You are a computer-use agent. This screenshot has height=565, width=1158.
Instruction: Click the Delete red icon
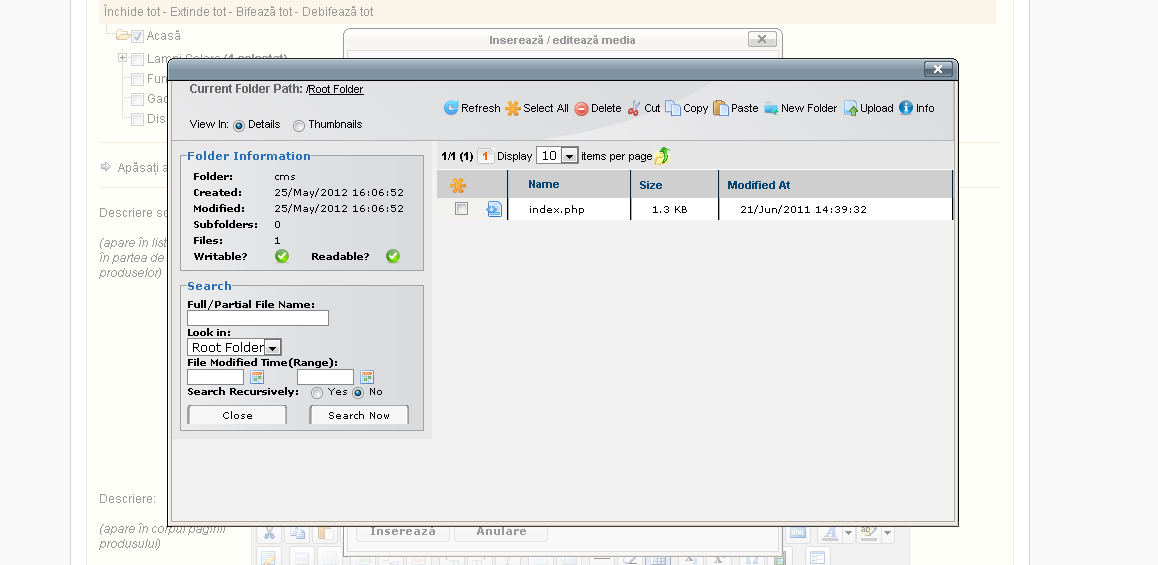pyautogui.click(x=581, y=109)
